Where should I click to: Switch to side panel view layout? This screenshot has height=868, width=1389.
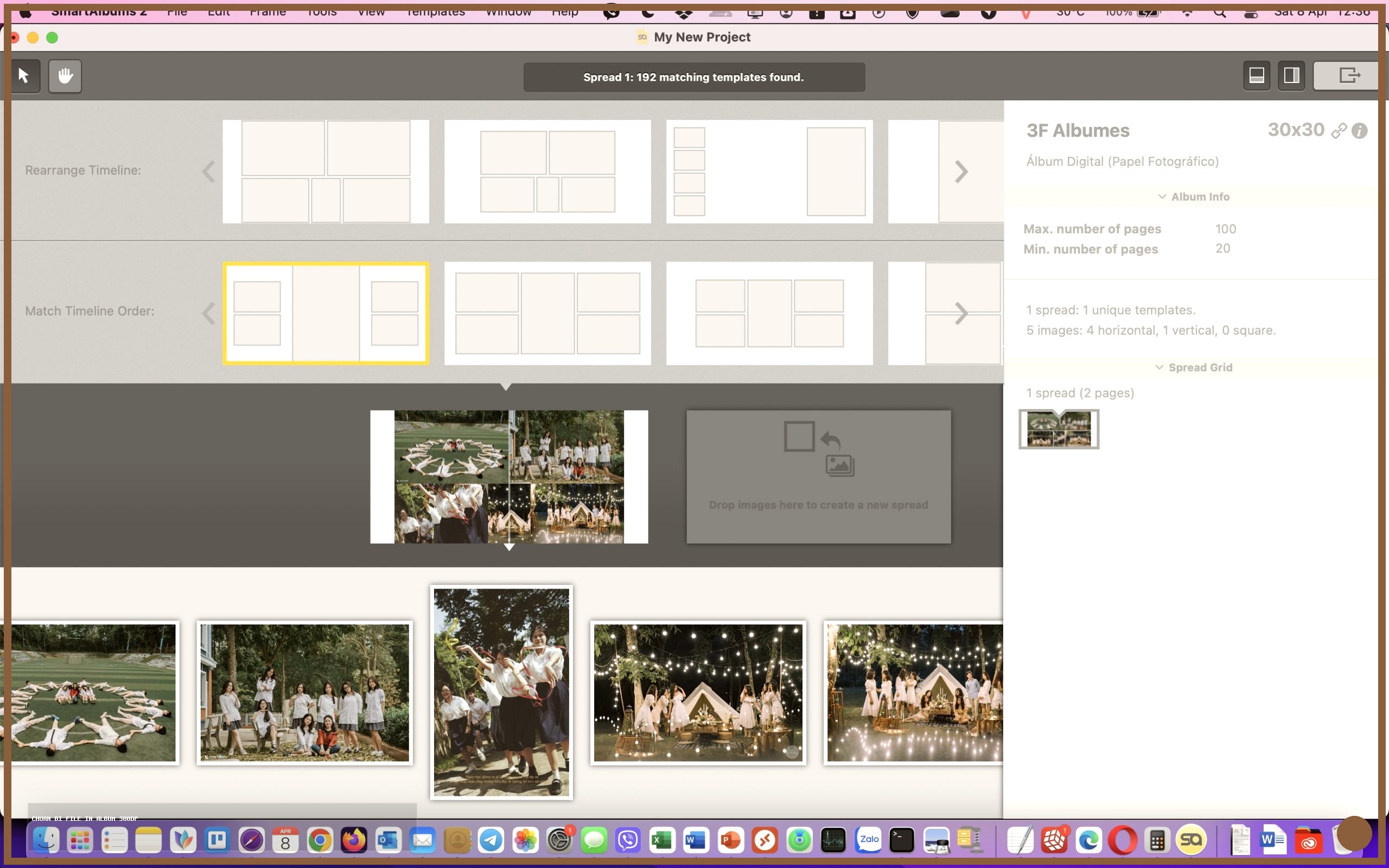(1291, 75)
